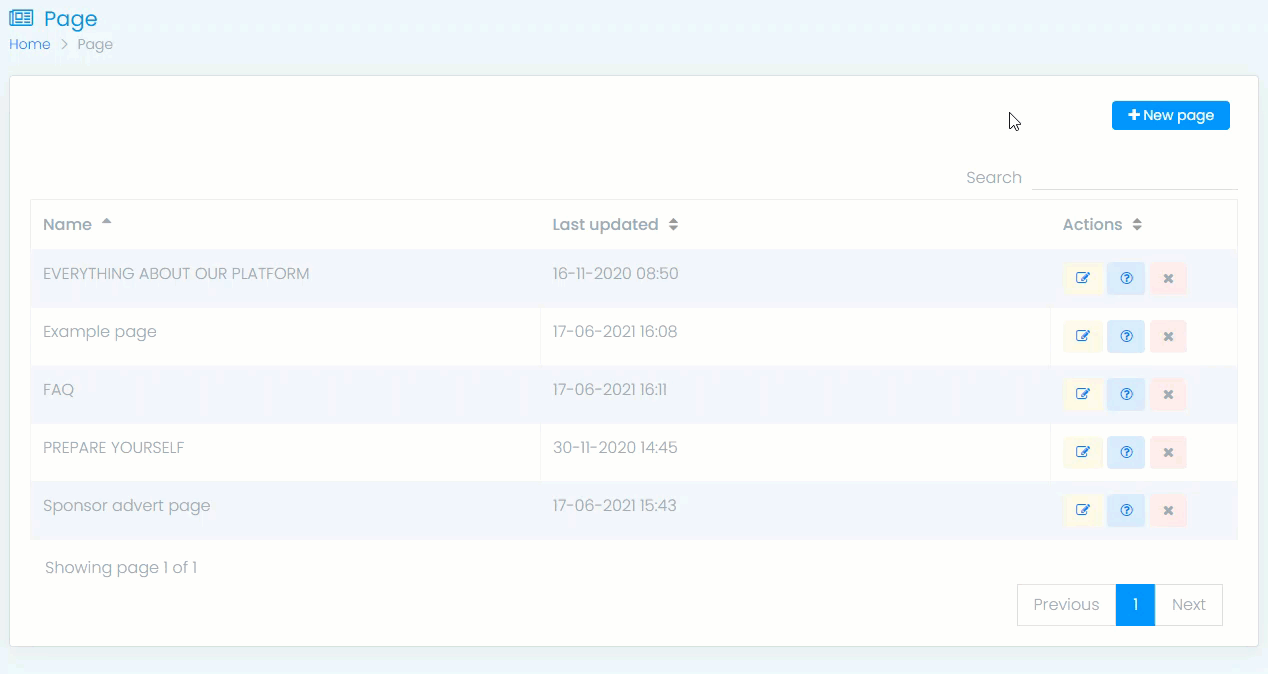Focus the Search input field
Image resolution: width=1268 pixels, height=674 pixels.
[x=1135, y=177]
